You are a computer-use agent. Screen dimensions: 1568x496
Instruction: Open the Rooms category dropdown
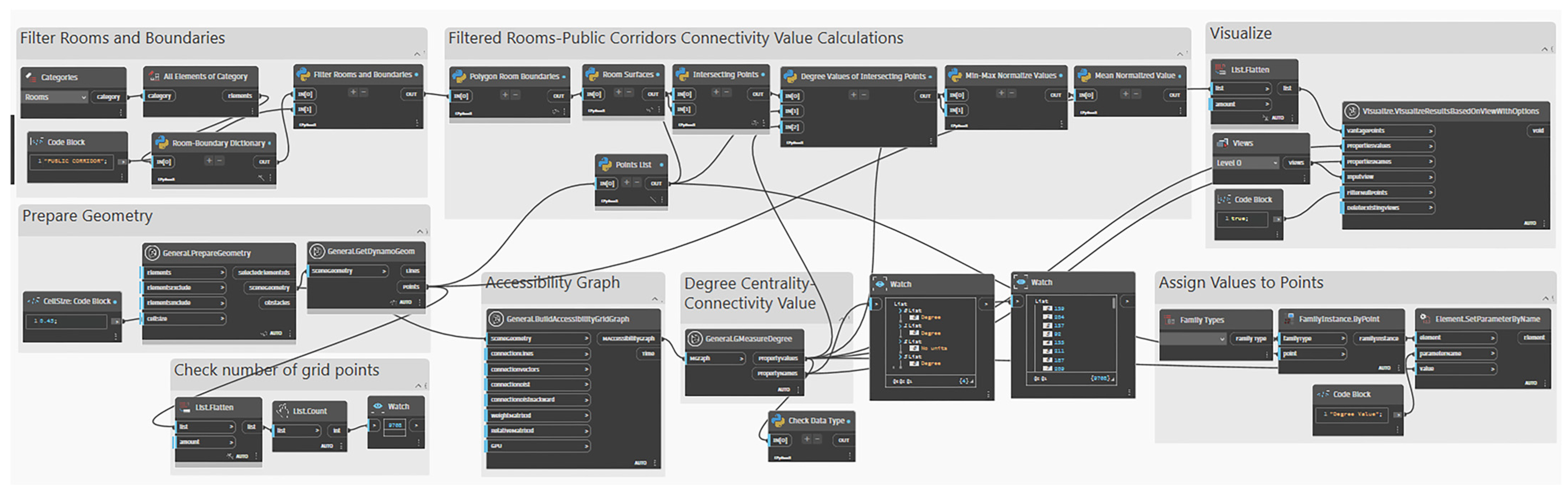click(x=83, y=97)
